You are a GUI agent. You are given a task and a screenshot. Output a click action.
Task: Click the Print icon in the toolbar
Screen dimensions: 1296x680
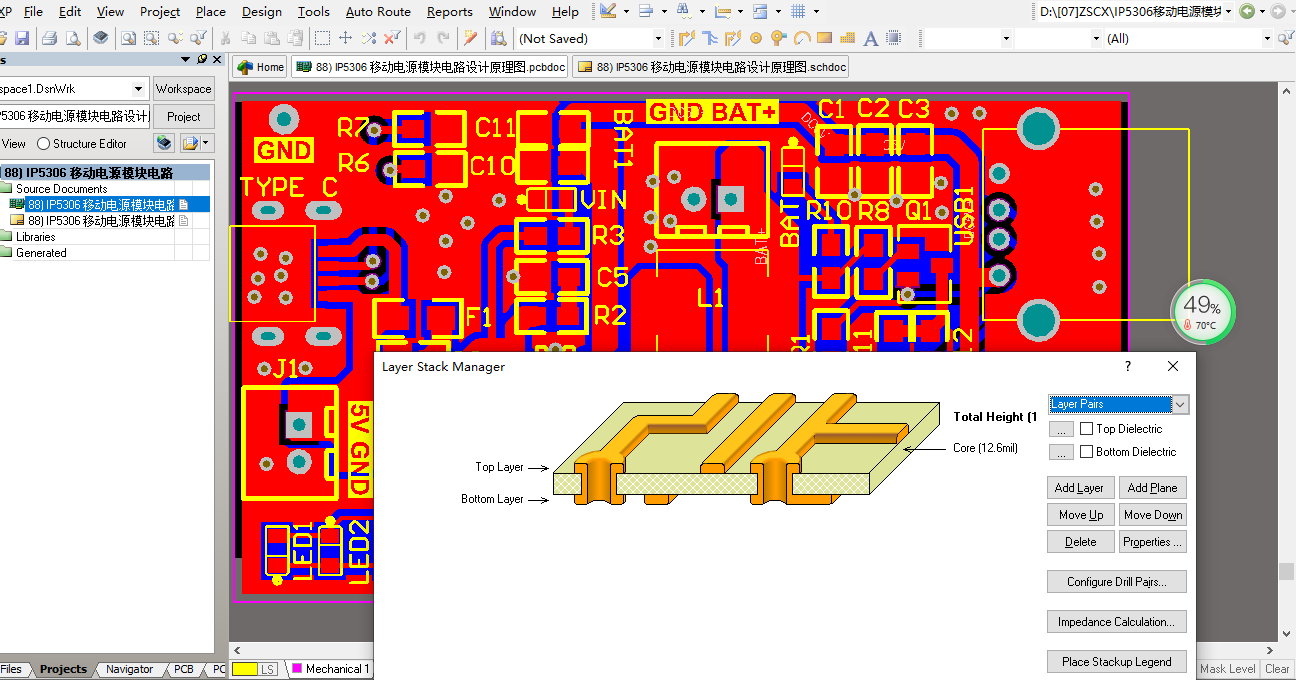click(49, 39)
